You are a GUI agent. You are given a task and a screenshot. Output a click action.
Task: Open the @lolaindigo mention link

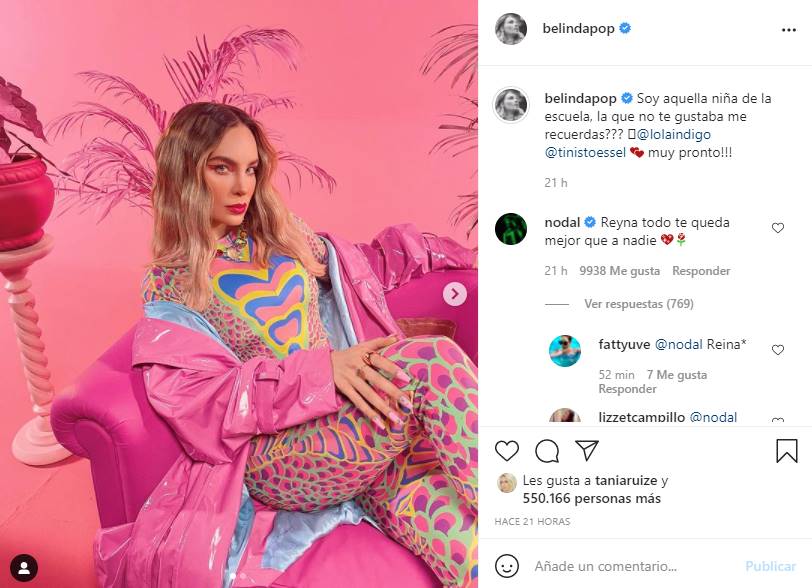point(673,134)
